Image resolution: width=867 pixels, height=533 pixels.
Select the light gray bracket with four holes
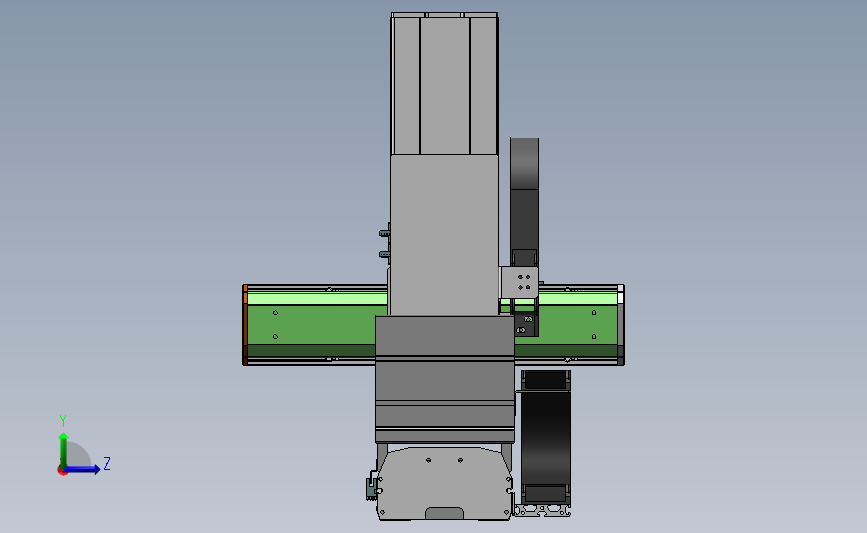coord(519,282)
